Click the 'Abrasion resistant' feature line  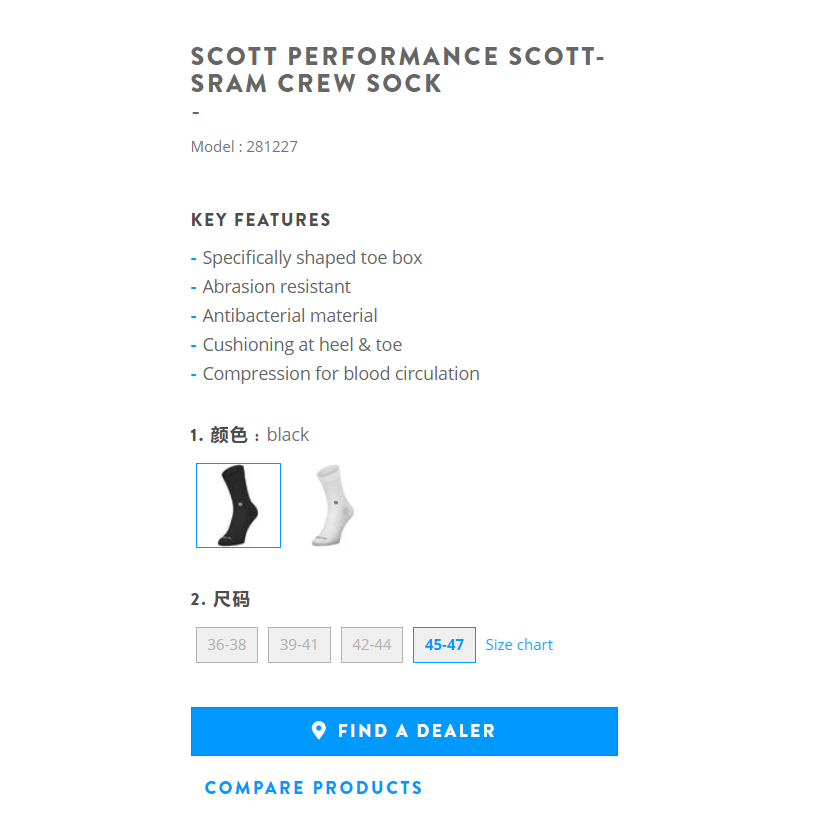(276, 287)
